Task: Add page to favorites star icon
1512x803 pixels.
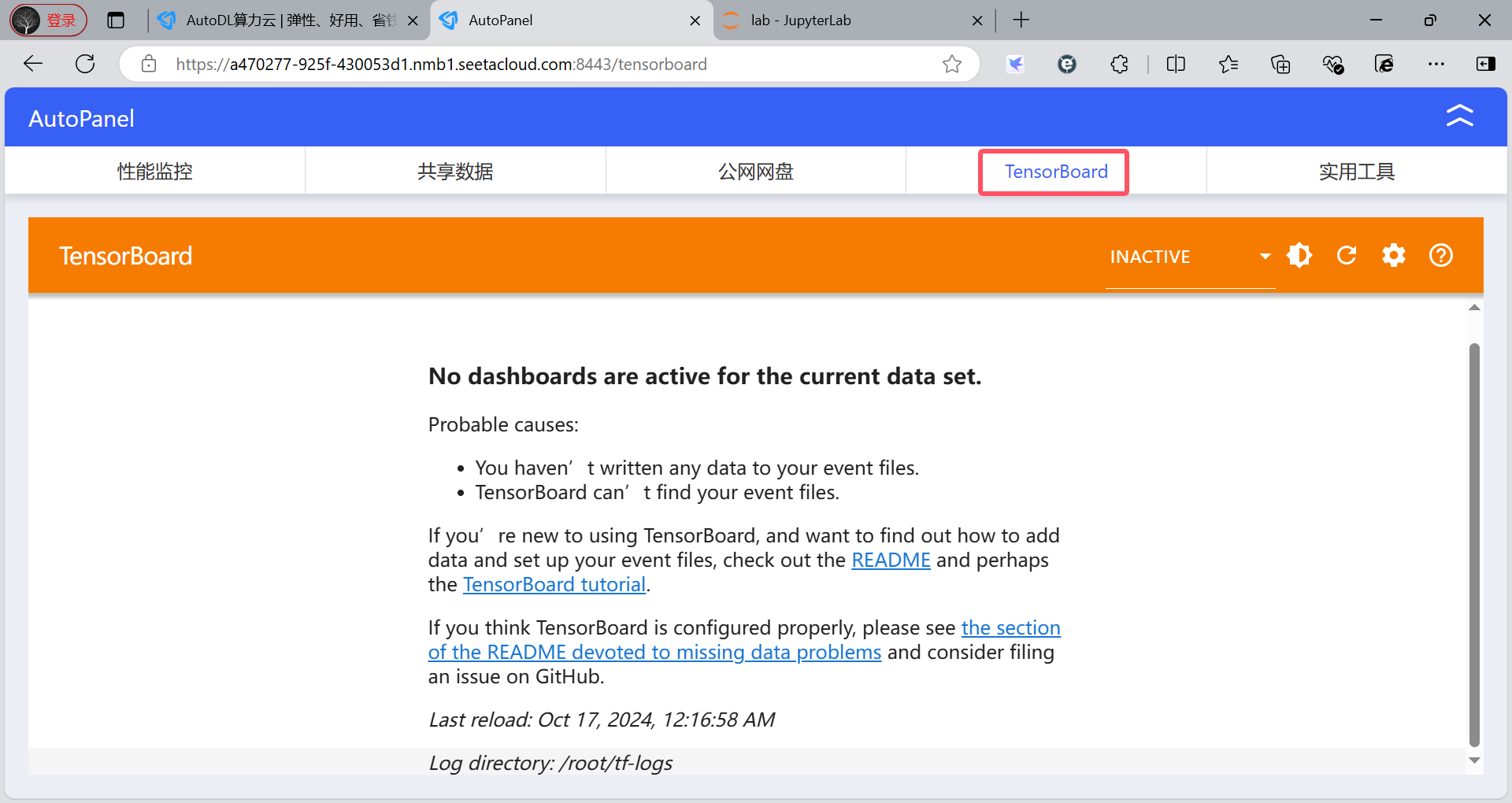Action: [952, 64]
